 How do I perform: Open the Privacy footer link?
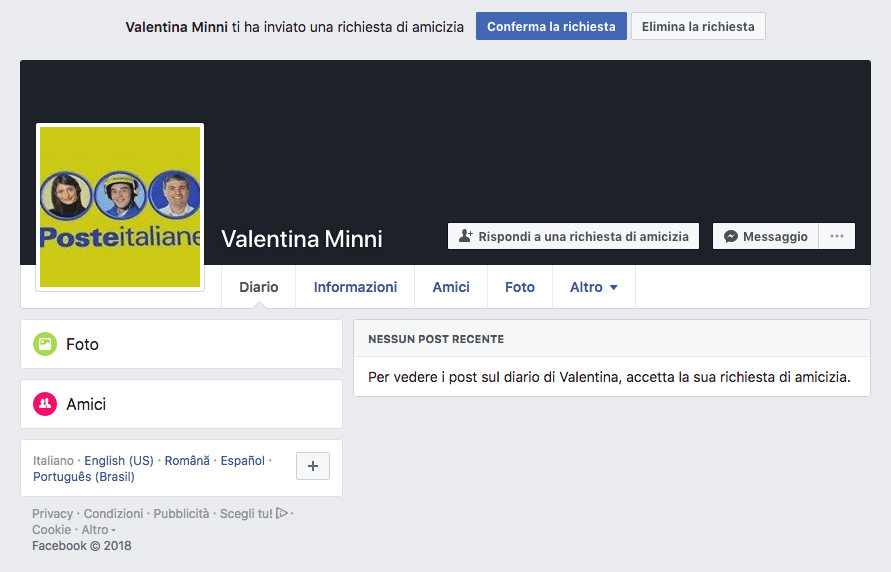[53, 514]
